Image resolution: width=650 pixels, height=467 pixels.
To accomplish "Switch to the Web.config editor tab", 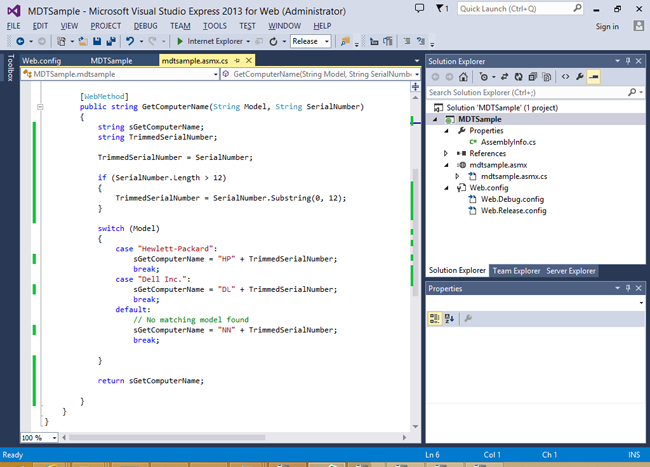I will pyautogui.click(x=41, y=61).
